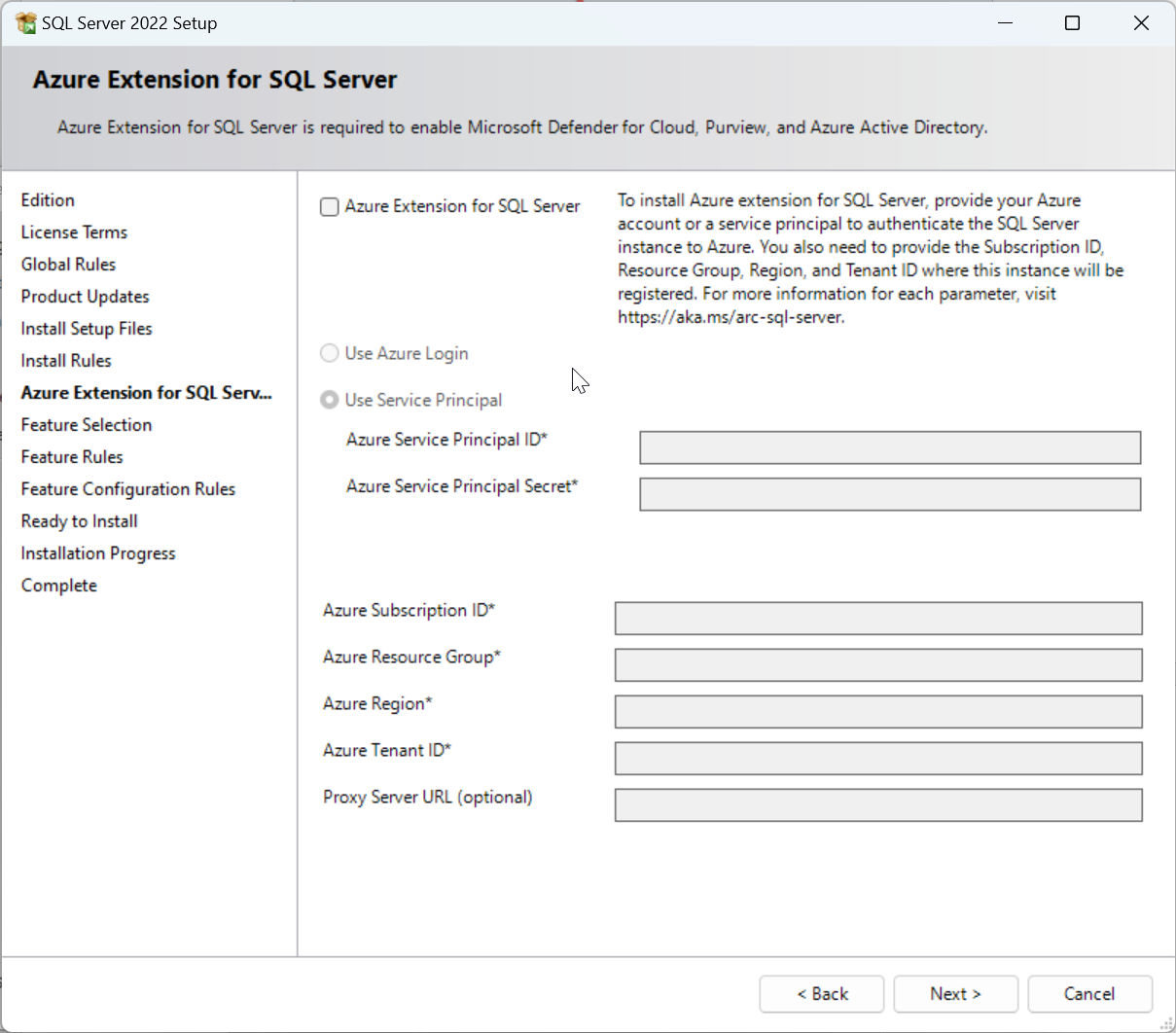The width and height of the screenshot is (1176, 1033).
Task: Select the License Terms step
Action: [x=74, y=232]
